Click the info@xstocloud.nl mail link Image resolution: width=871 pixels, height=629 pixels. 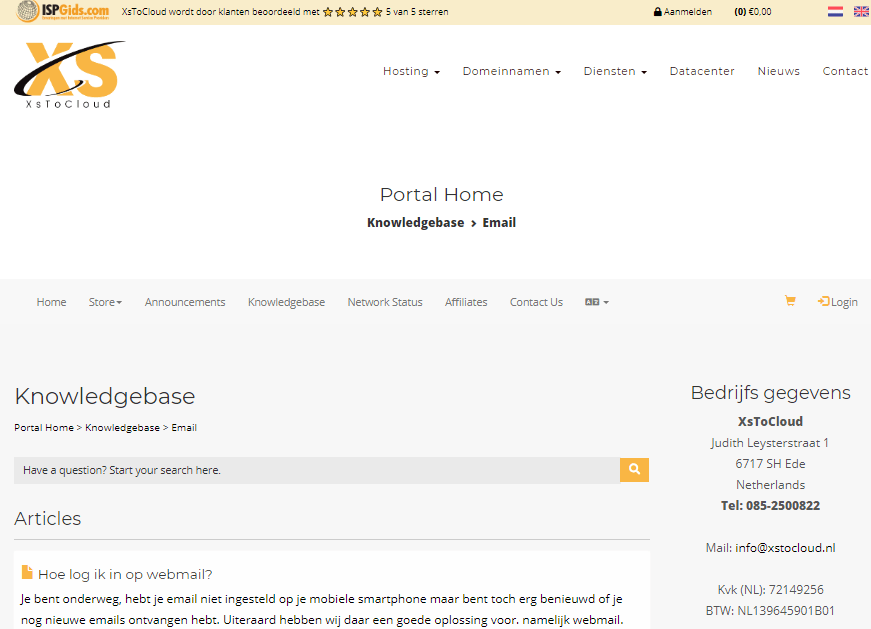(x=785, y=548)
